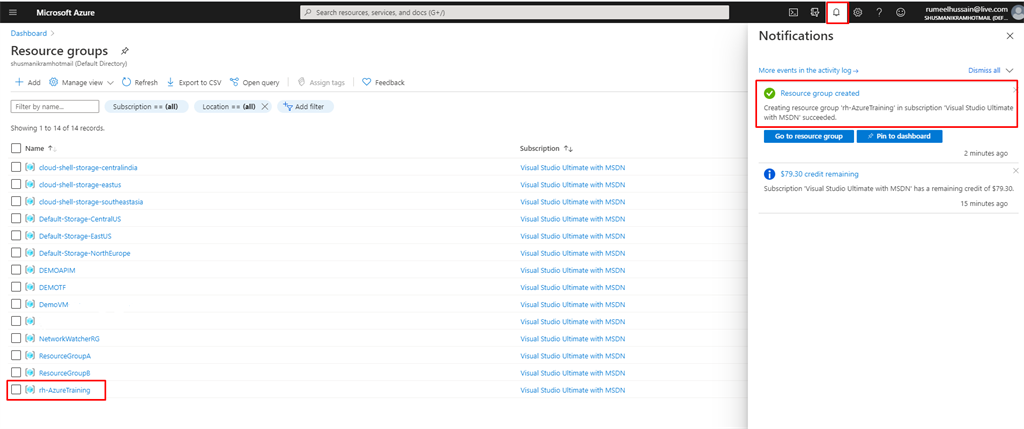Check the rh-AzureTraining row checkbox
The image size is (1024, 429).
point(16,390)
